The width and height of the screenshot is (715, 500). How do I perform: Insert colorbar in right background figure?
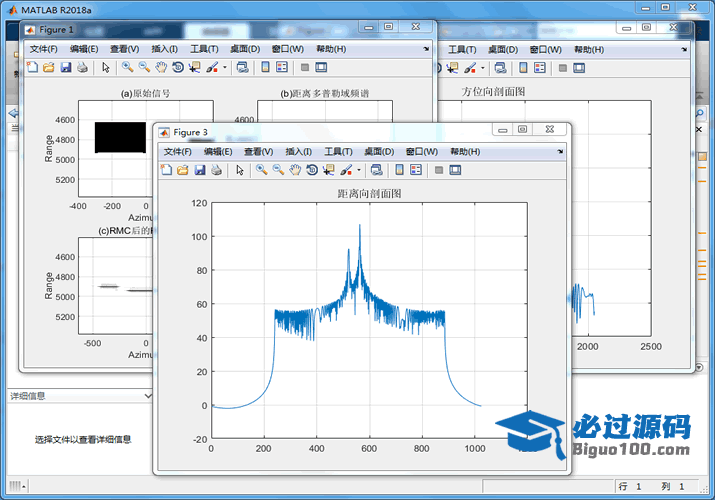coord(523,68)
